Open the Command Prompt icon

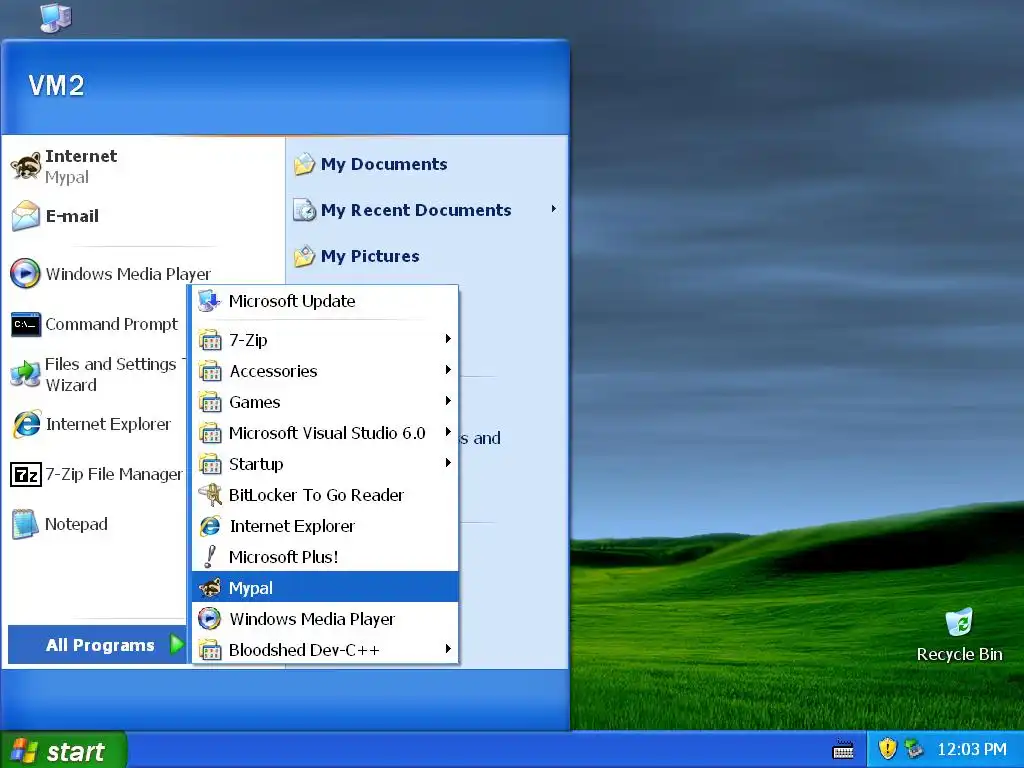(25, 325)
